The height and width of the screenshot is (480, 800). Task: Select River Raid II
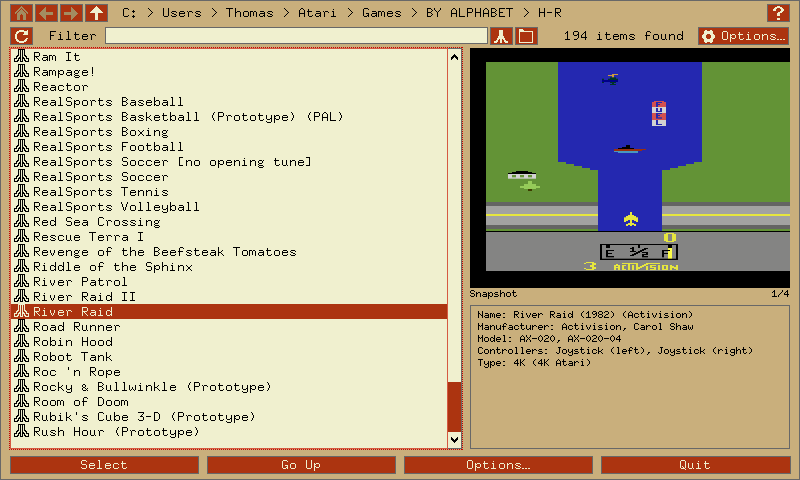tap(229, 297)
